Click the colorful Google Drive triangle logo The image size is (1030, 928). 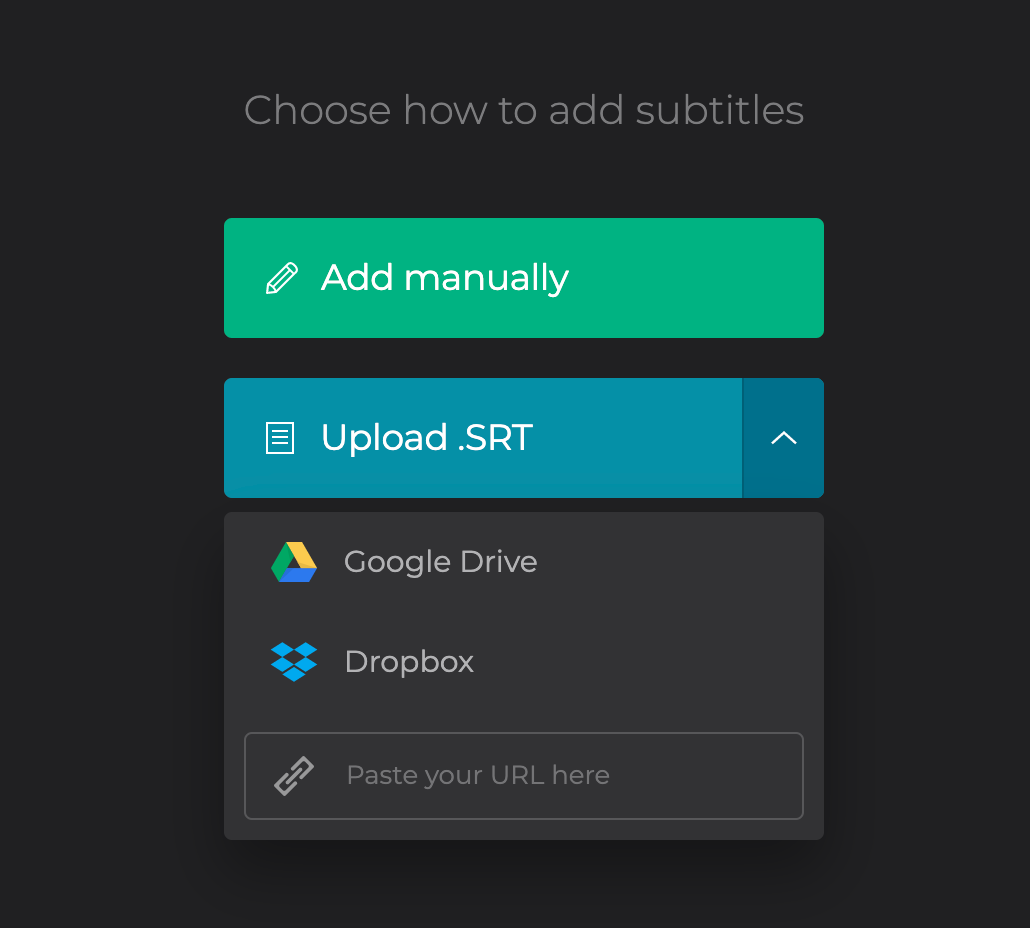coord(294,562)
